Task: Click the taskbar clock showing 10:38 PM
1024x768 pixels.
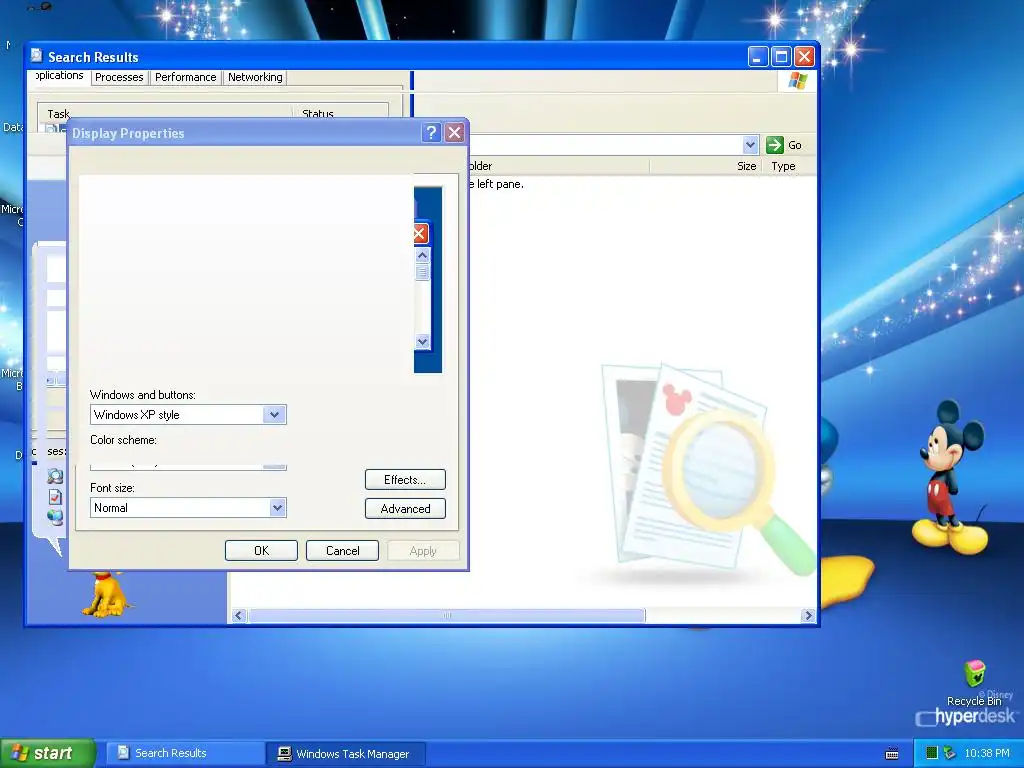Action: 987,753
